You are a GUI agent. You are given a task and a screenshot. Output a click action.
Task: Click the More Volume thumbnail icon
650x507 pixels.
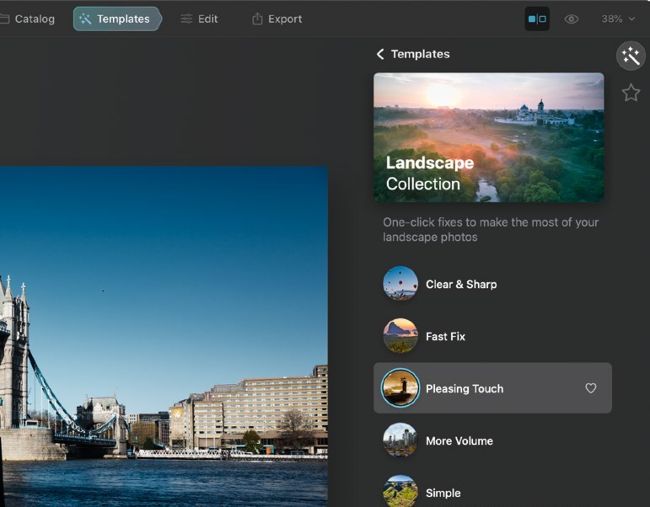coord(400,440)
